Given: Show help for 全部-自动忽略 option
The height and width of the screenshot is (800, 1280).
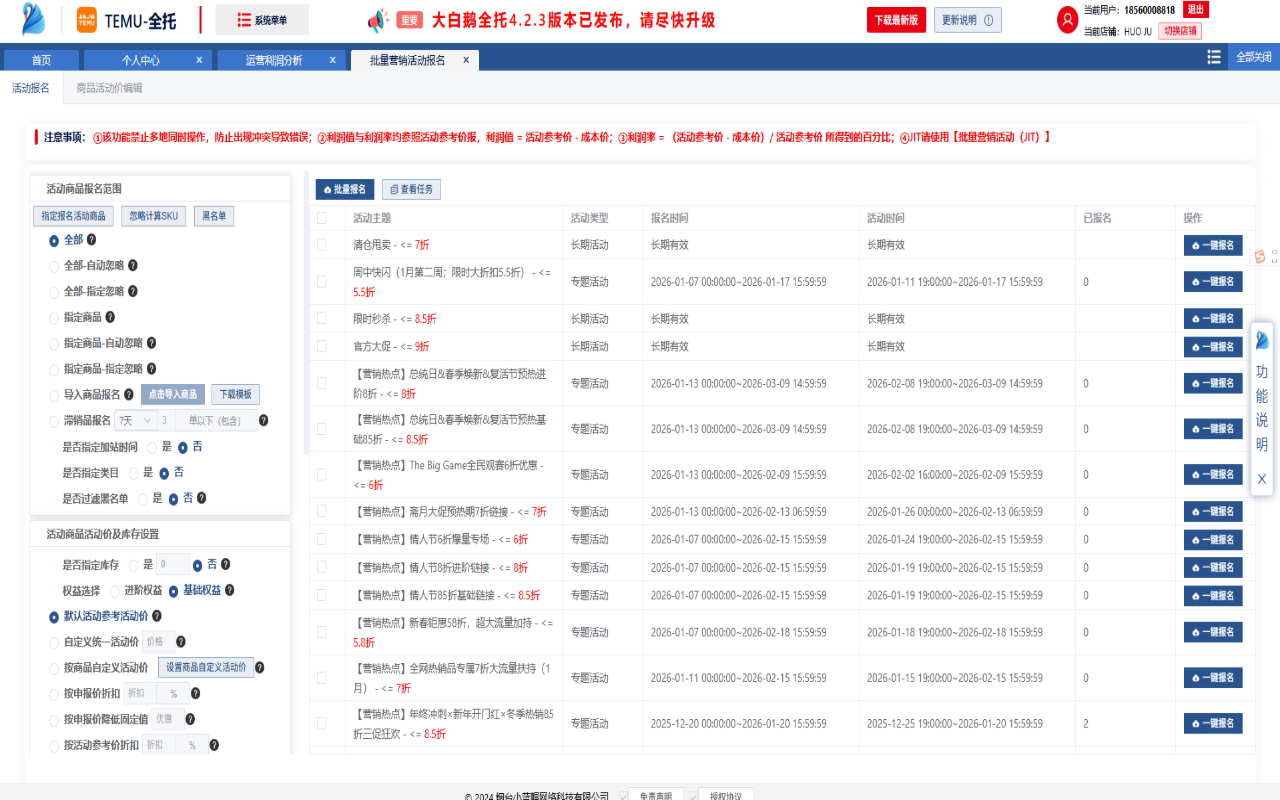Looking at the screenshot, I should [x=133, y=266].
